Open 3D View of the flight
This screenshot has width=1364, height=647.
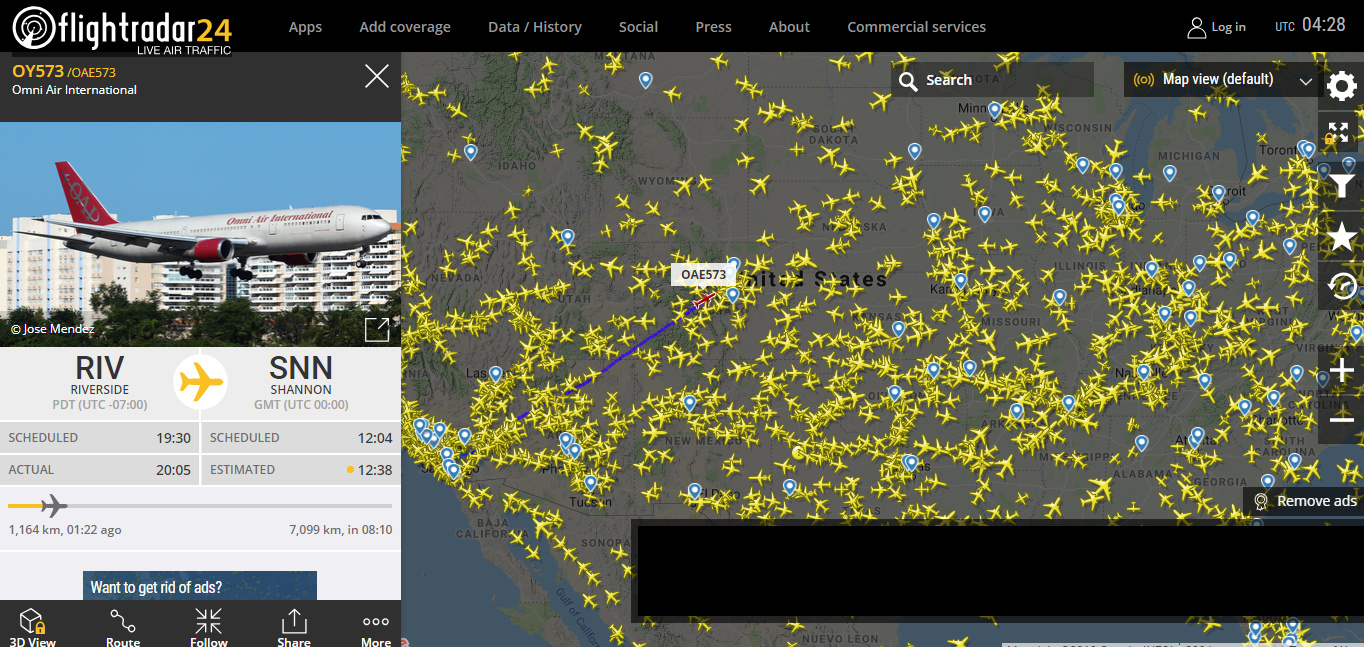(33, 626)
